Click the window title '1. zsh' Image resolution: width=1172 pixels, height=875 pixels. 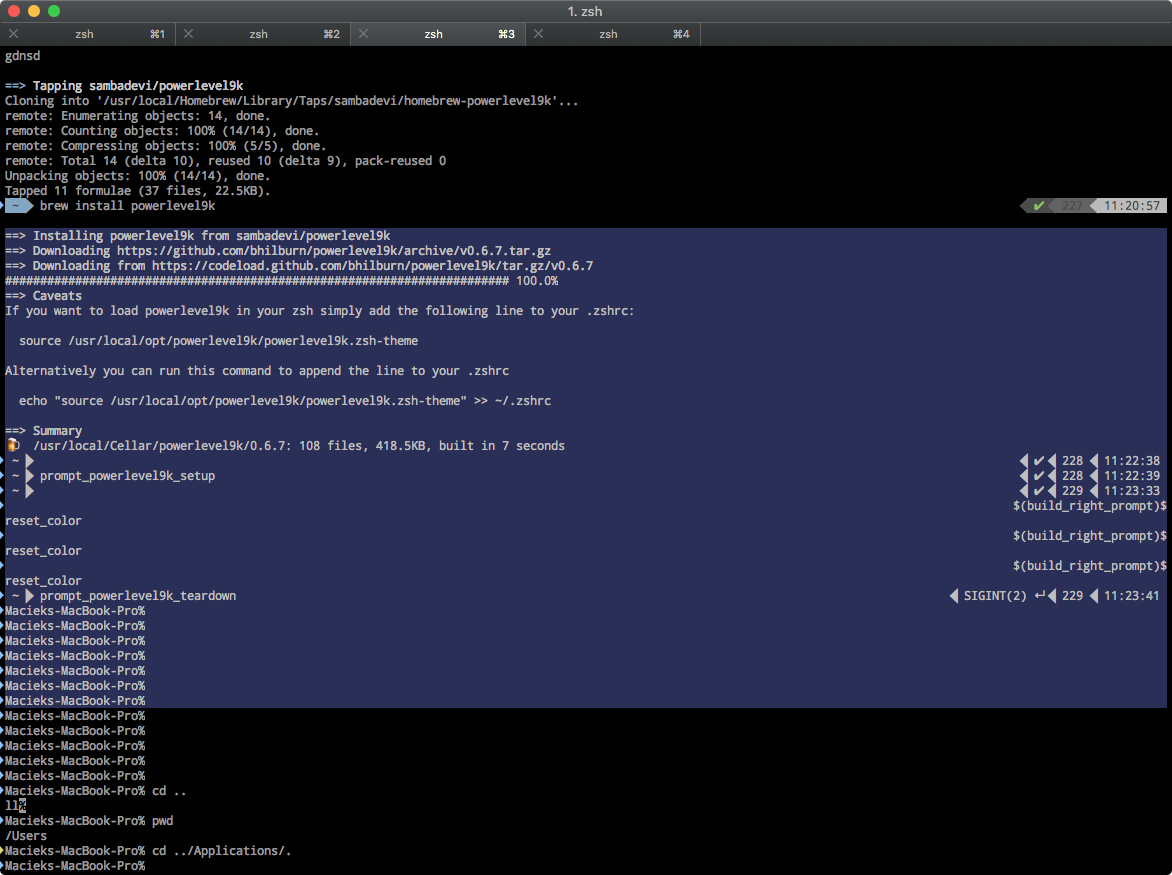[585, 11]
